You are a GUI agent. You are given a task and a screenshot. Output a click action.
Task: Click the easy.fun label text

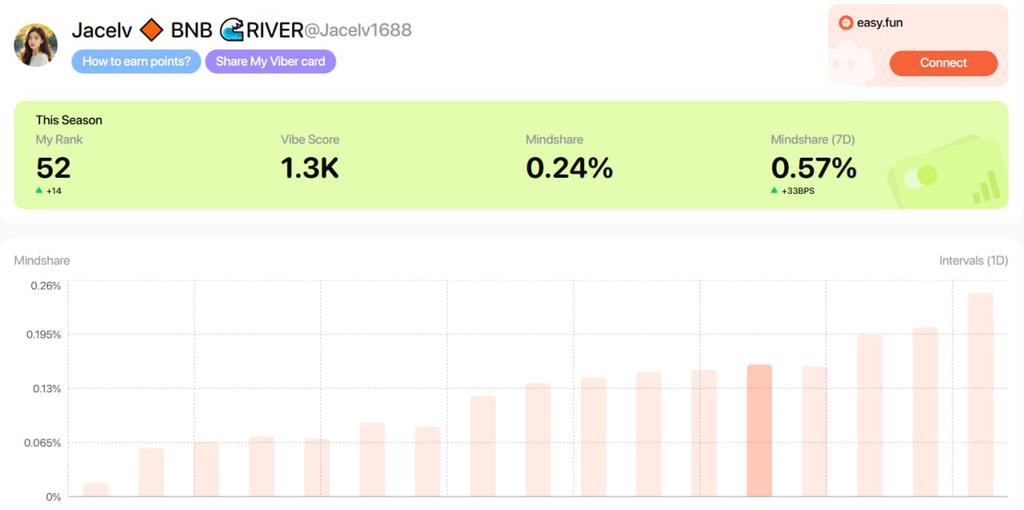[880, 23]
